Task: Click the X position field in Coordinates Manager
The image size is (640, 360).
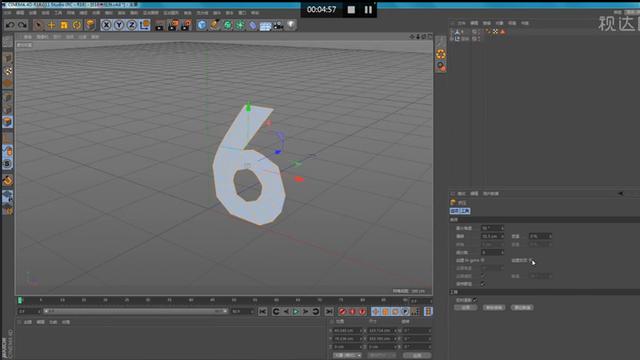Action: coord(347,331)
